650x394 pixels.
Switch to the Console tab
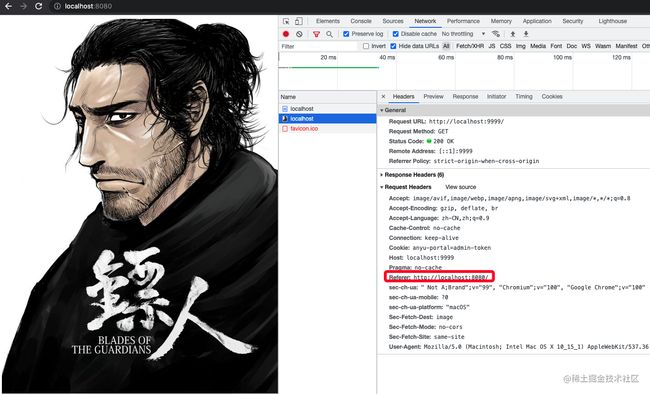click(x=361, y=21)
